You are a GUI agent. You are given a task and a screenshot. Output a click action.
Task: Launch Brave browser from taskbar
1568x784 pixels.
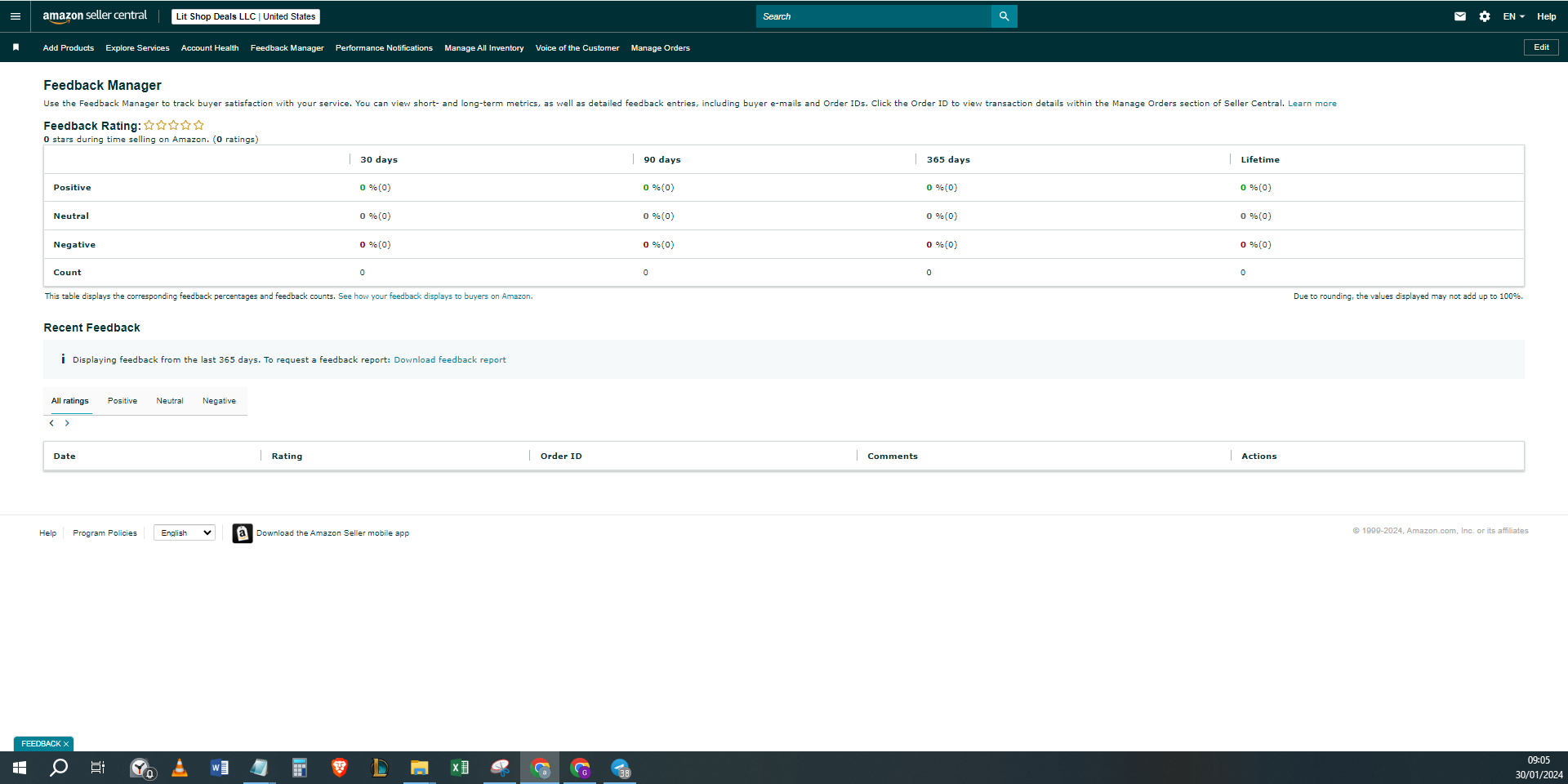[x=340, y=768]
